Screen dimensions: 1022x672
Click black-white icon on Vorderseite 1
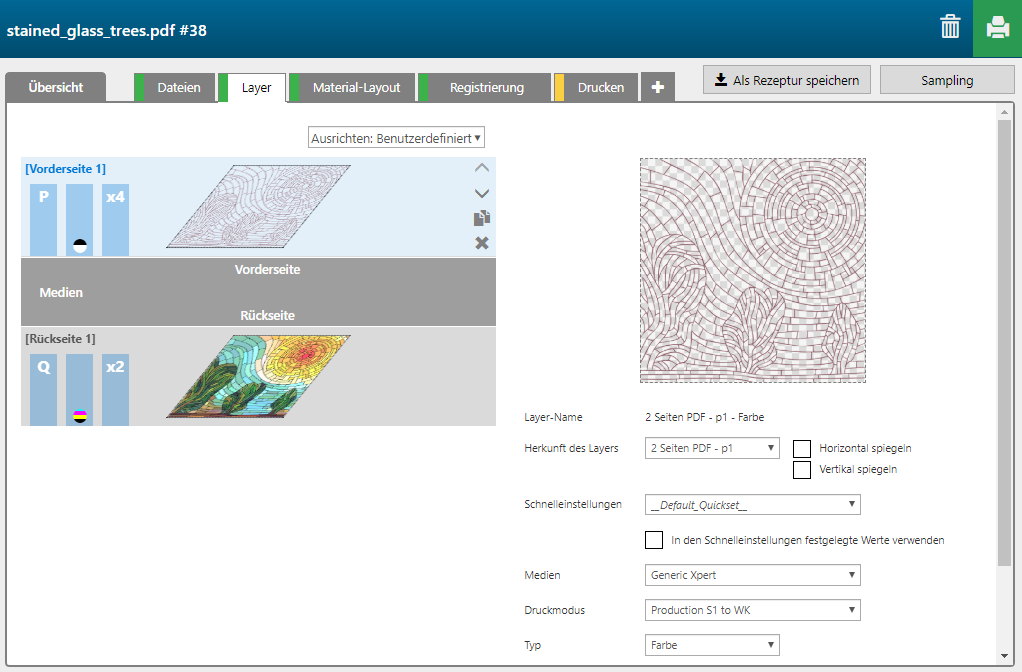click(x=80, y=245)
